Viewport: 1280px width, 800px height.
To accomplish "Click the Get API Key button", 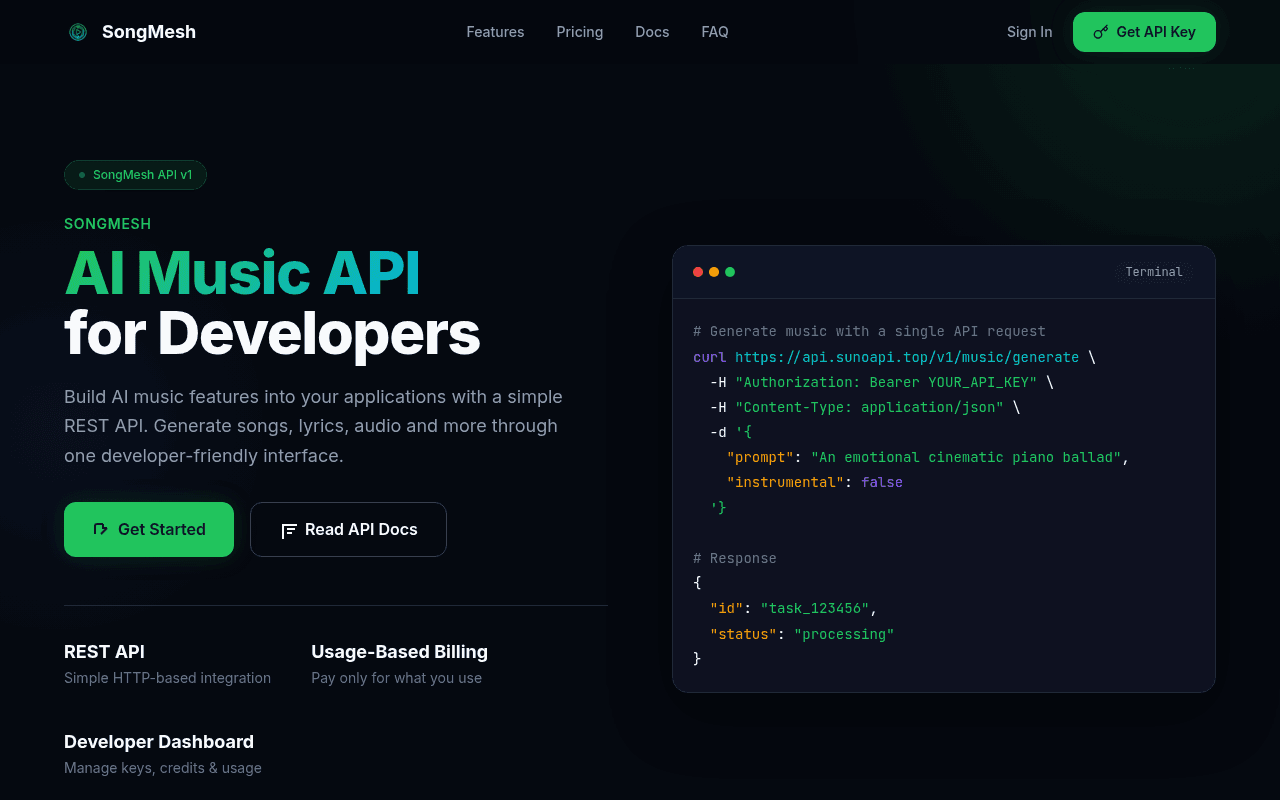I will click(1144, 32).
